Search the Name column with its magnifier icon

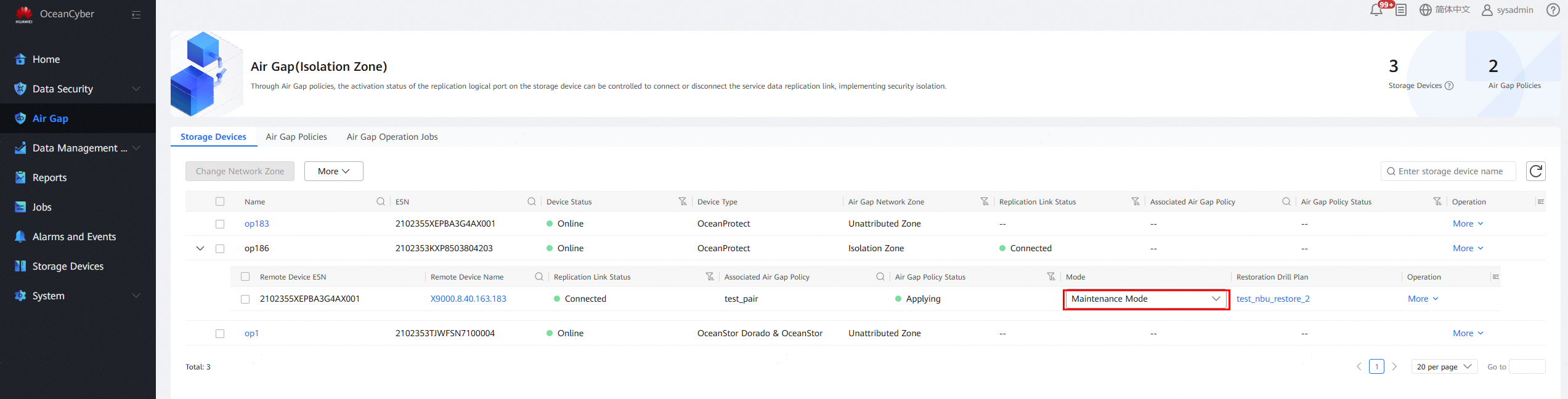(381, 201)
